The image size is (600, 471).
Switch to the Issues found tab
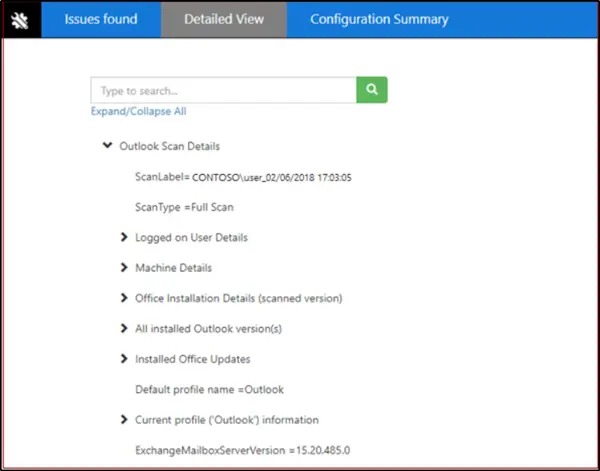pyautogui.click(x=101, y=20)
